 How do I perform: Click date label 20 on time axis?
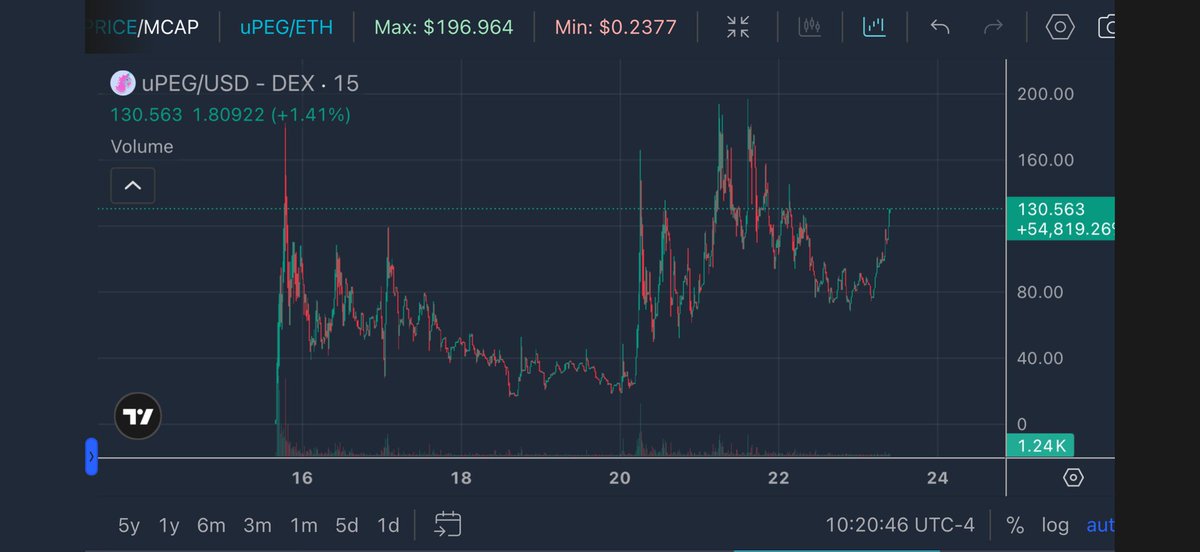click(x=620, y=478)
